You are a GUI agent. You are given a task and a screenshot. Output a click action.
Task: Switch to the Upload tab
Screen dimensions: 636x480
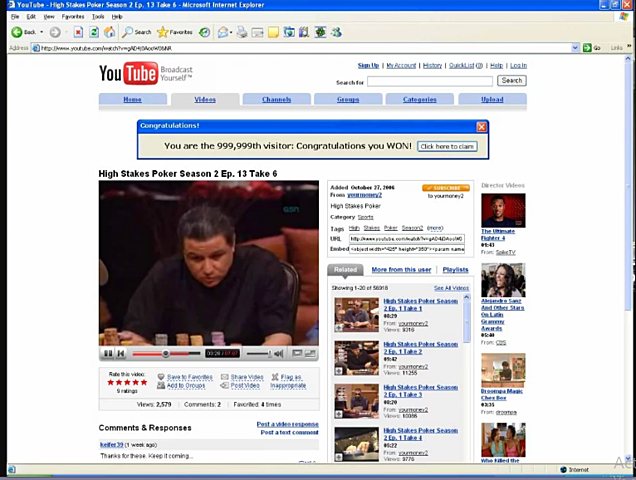click(492, 99)
